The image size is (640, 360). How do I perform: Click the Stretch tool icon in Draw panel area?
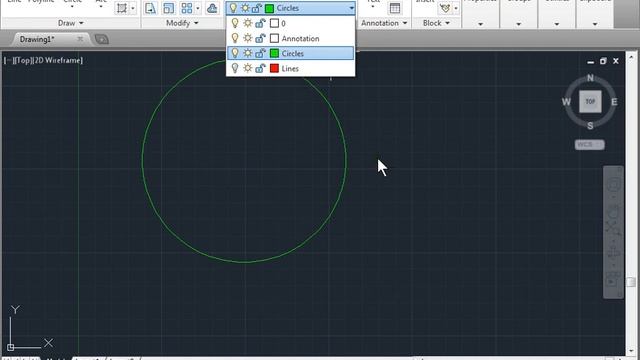[122, 8]
